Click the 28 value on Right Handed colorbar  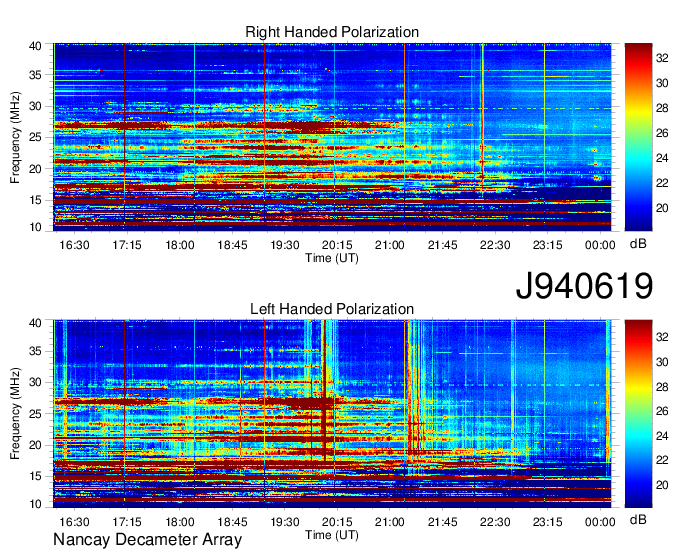click(662, 108)
